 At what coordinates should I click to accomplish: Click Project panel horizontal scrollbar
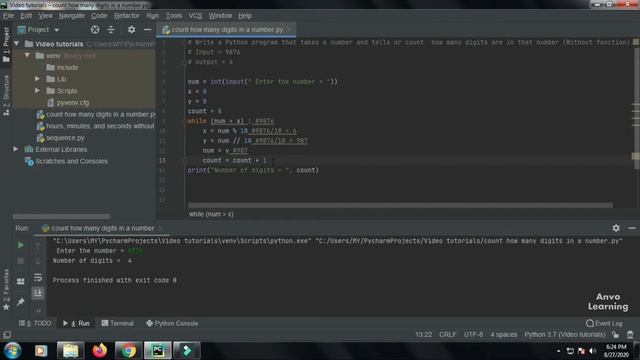point(61,216)
